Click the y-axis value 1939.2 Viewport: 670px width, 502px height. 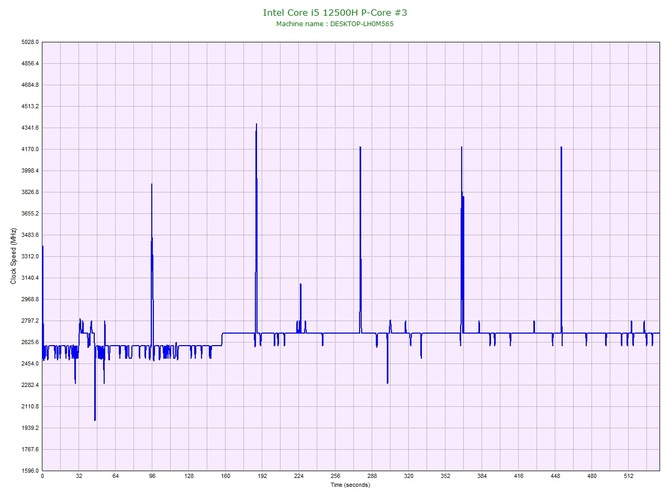point(30,428)
